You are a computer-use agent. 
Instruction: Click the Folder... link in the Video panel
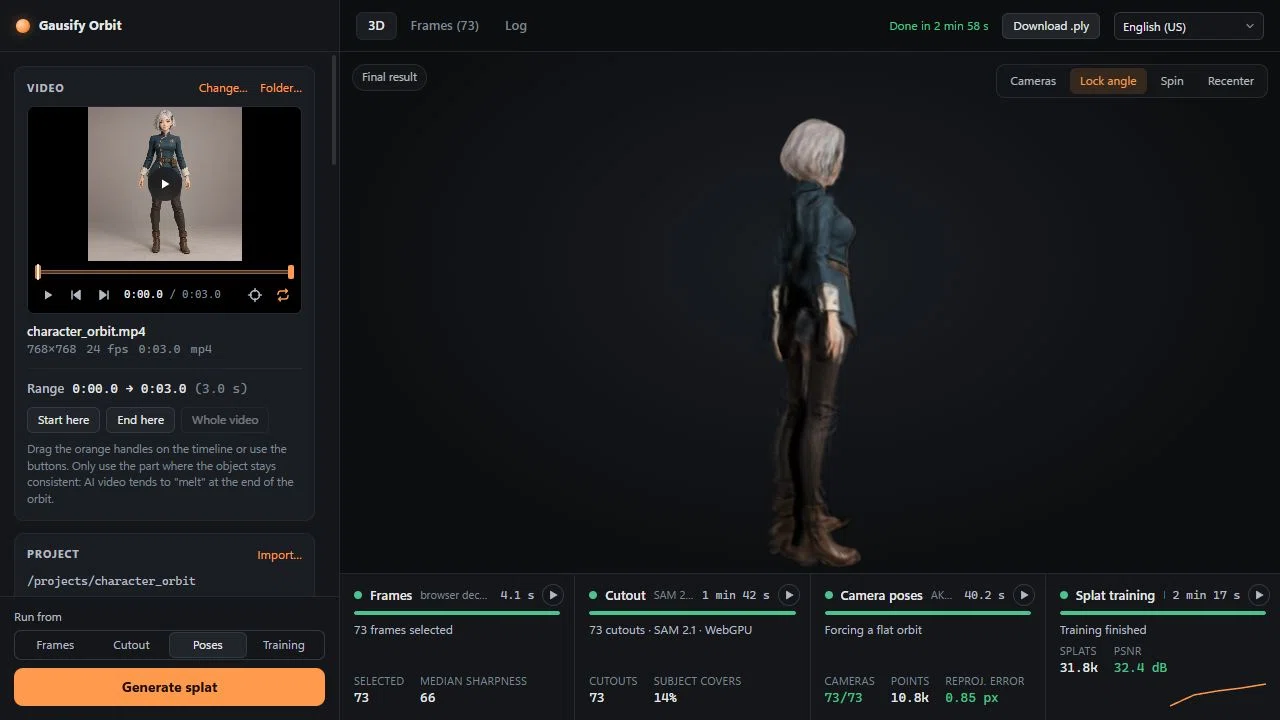point(281,88)
